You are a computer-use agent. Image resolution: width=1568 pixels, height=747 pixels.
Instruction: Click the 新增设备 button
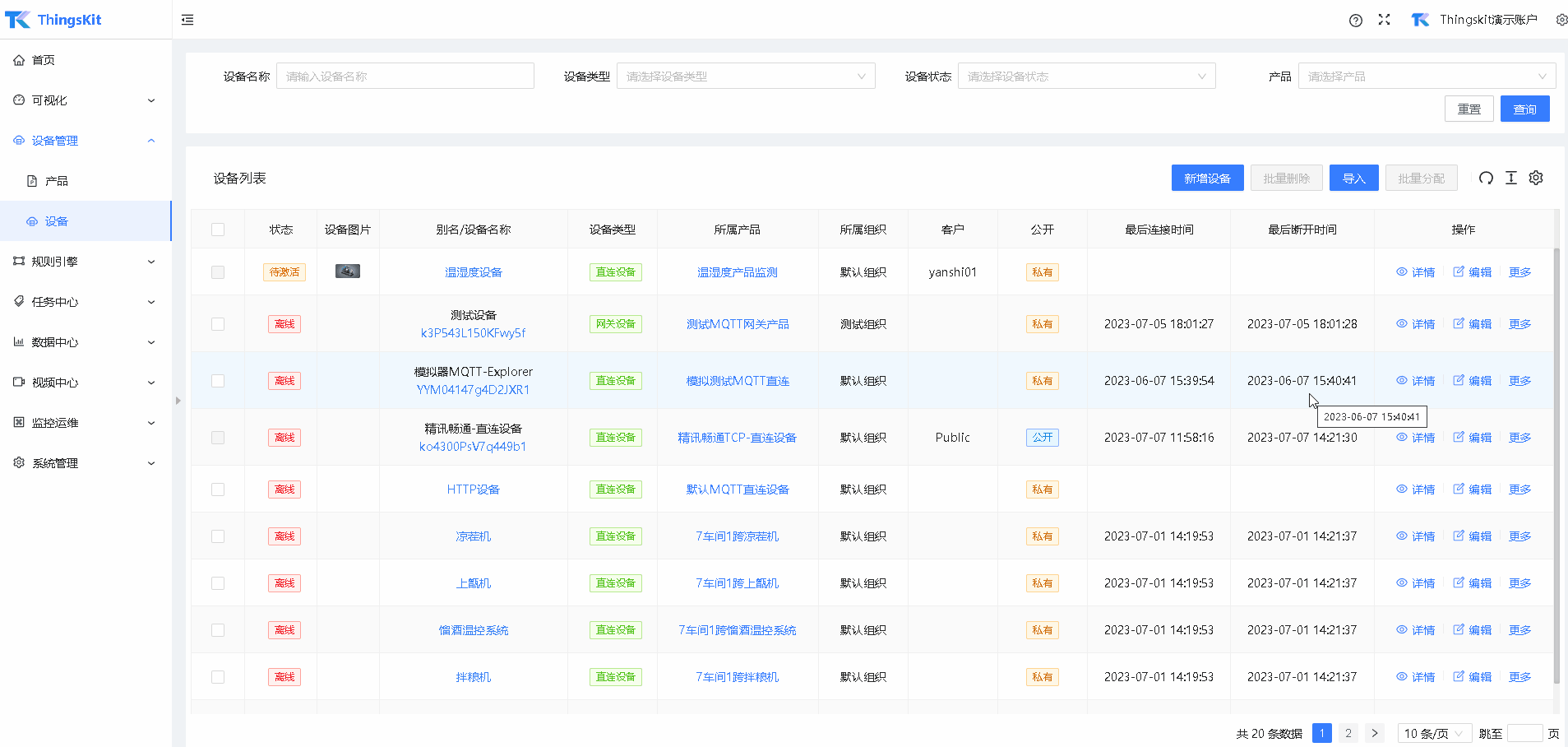(1208, 178)
